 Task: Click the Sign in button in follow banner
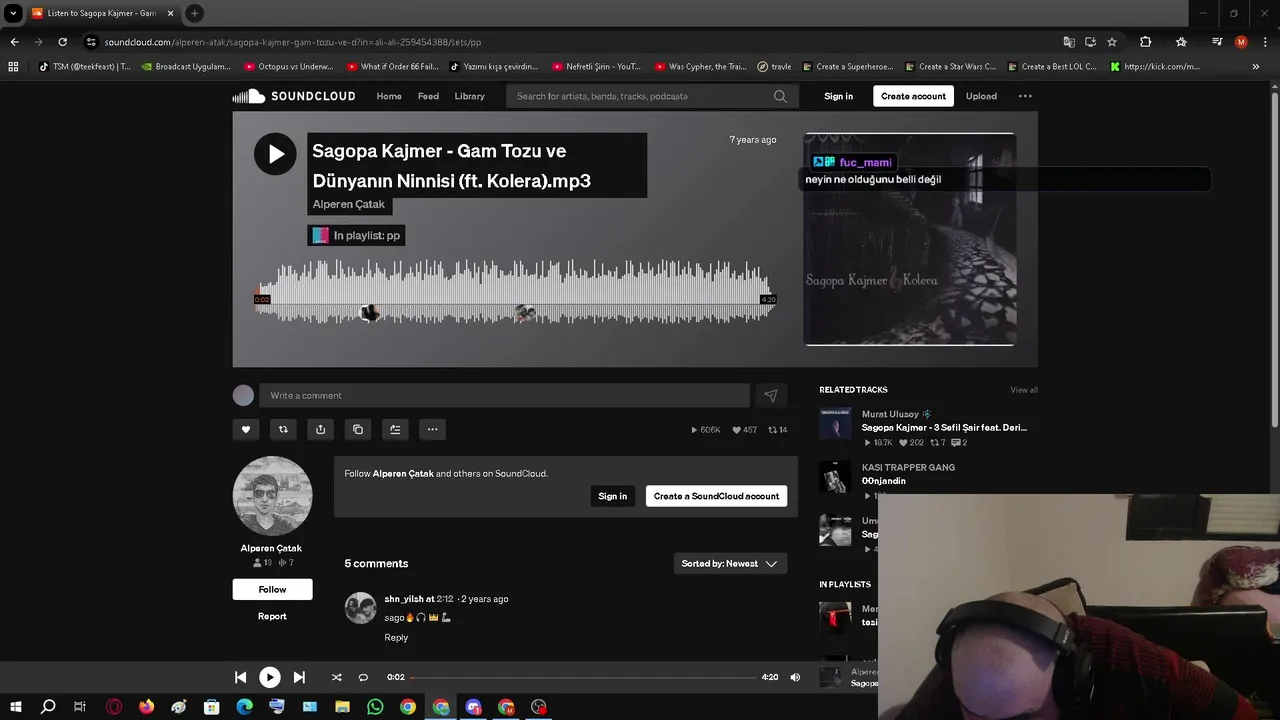coord(612,496)
